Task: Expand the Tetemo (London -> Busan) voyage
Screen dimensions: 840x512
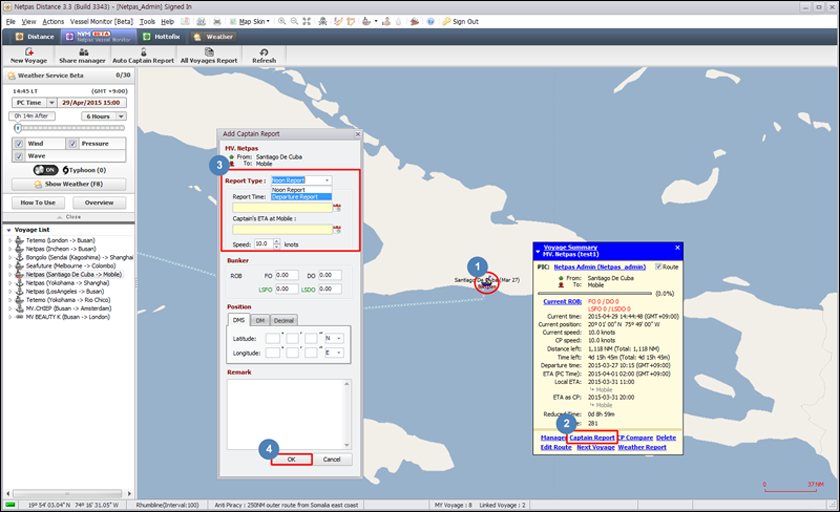Action: pyautogui.click(x=10, y=240)
